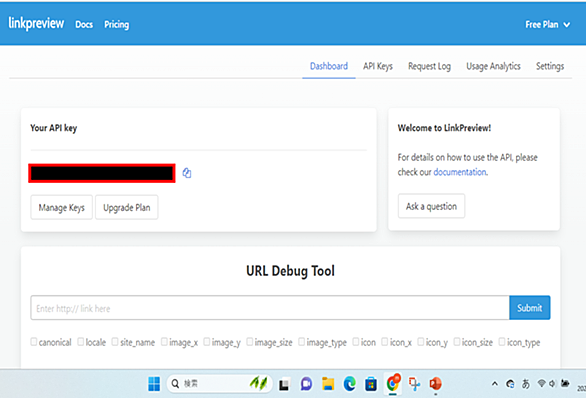Screen dimensions: 586x398
Task: Tick the icon_y checkbox
Action: pos(421,342)
